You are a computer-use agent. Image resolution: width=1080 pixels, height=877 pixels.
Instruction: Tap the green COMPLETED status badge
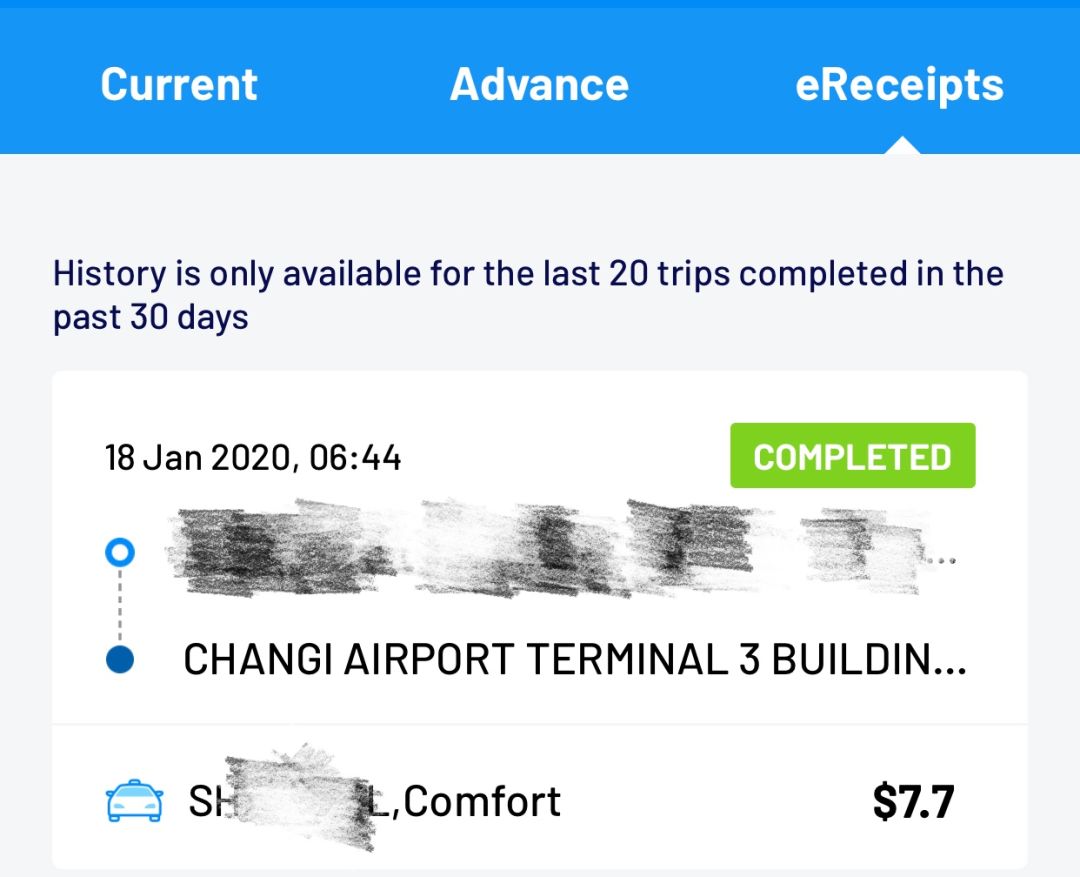tap(852, 456)
